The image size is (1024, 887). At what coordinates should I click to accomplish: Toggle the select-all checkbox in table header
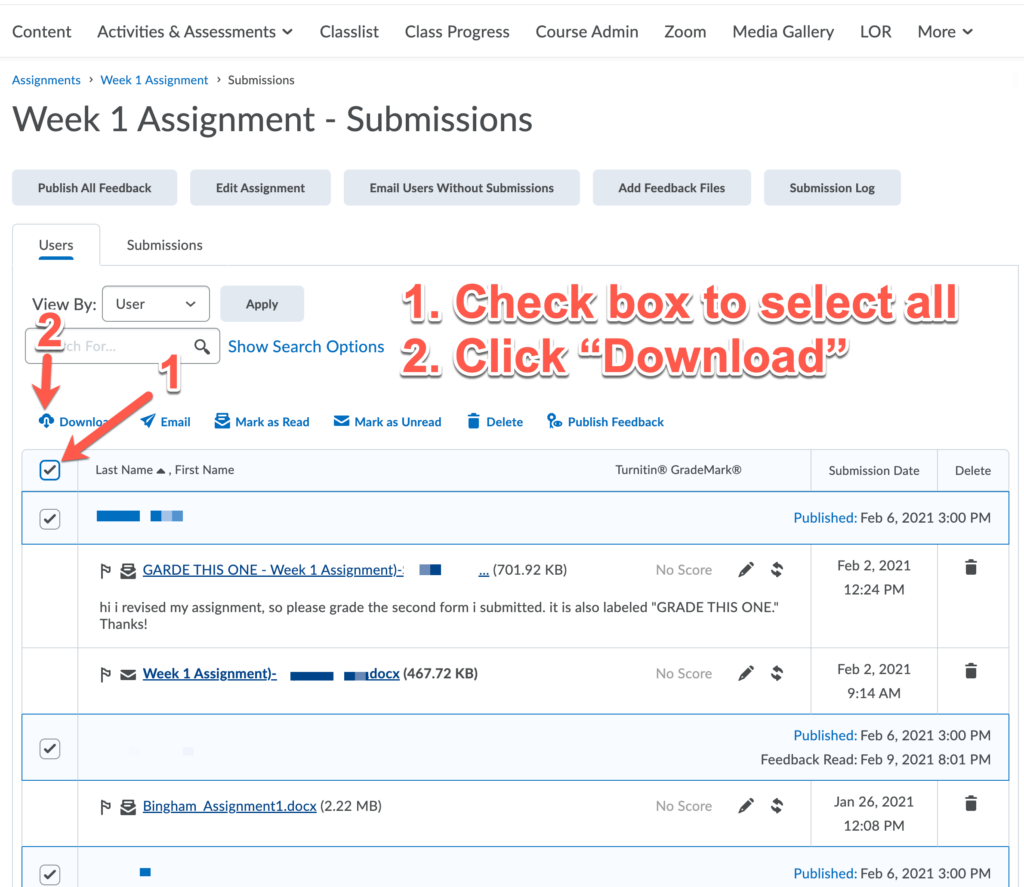(50, 470)
